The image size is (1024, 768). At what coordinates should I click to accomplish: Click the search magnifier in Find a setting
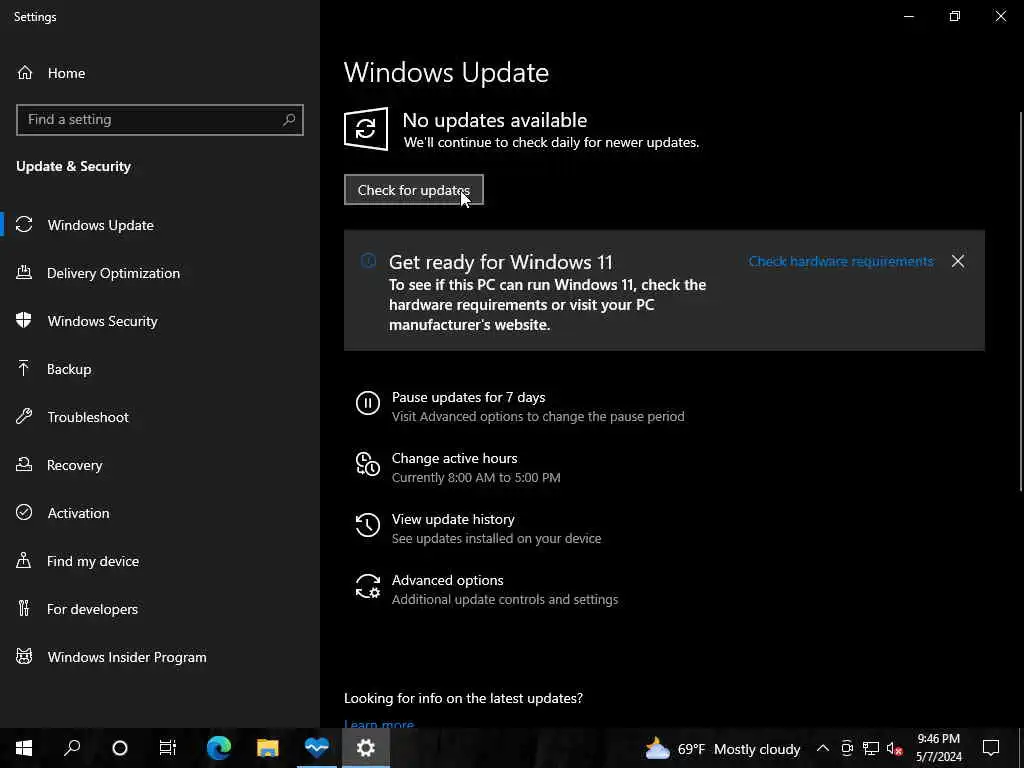click(289, 120)
